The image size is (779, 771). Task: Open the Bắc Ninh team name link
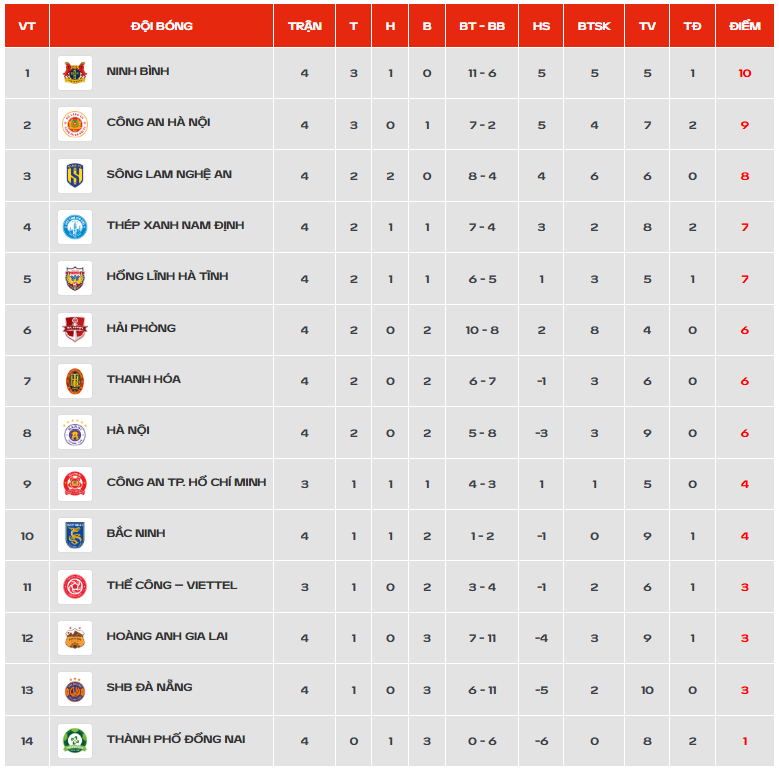coord(136,533)
